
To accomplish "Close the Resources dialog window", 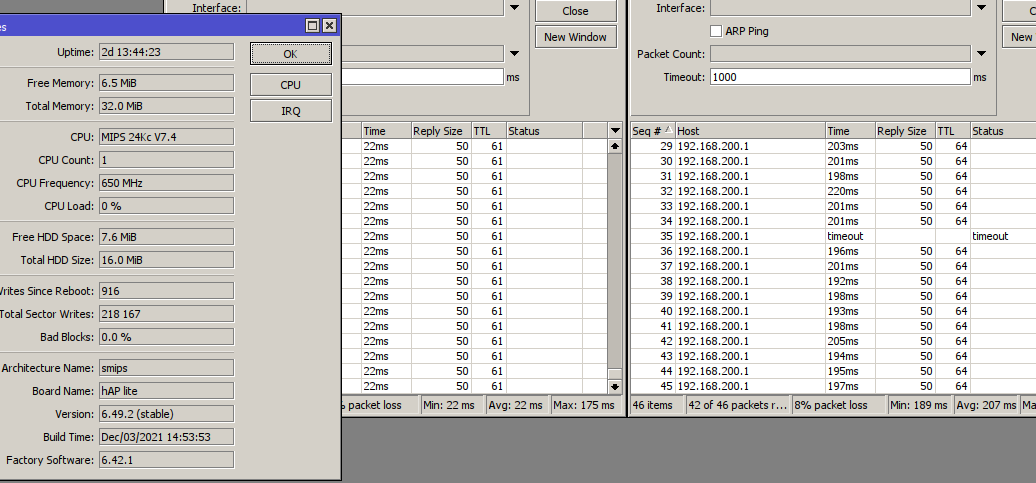I will 329,26.
